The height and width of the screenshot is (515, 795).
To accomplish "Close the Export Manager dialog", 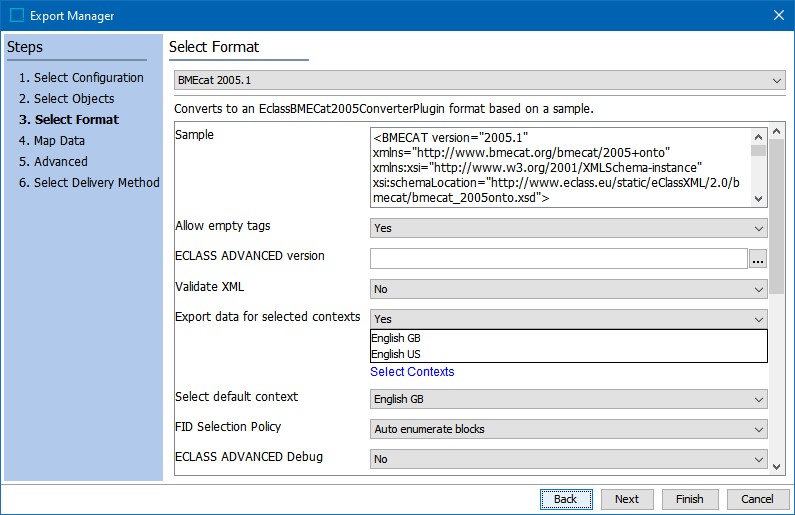I will [778, 15].
